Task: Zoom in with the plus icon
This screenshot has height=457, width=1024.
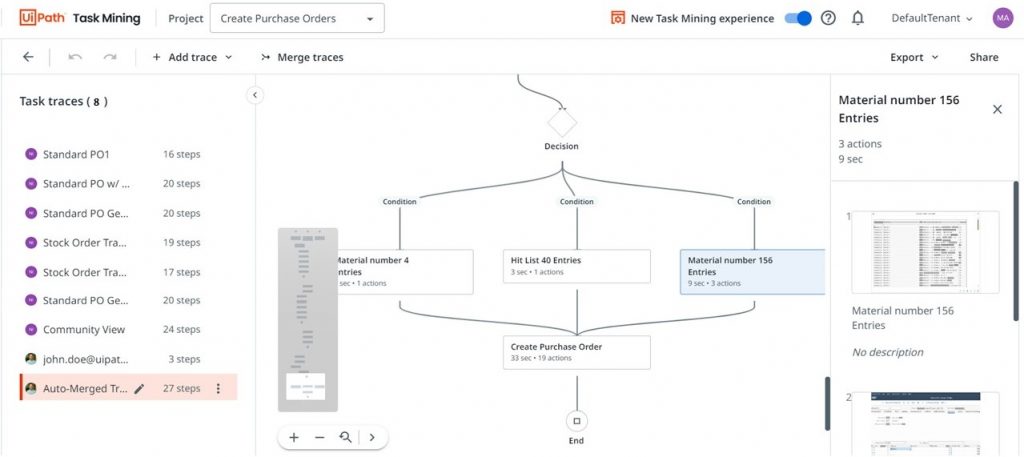Action: [x=294, y=437]
